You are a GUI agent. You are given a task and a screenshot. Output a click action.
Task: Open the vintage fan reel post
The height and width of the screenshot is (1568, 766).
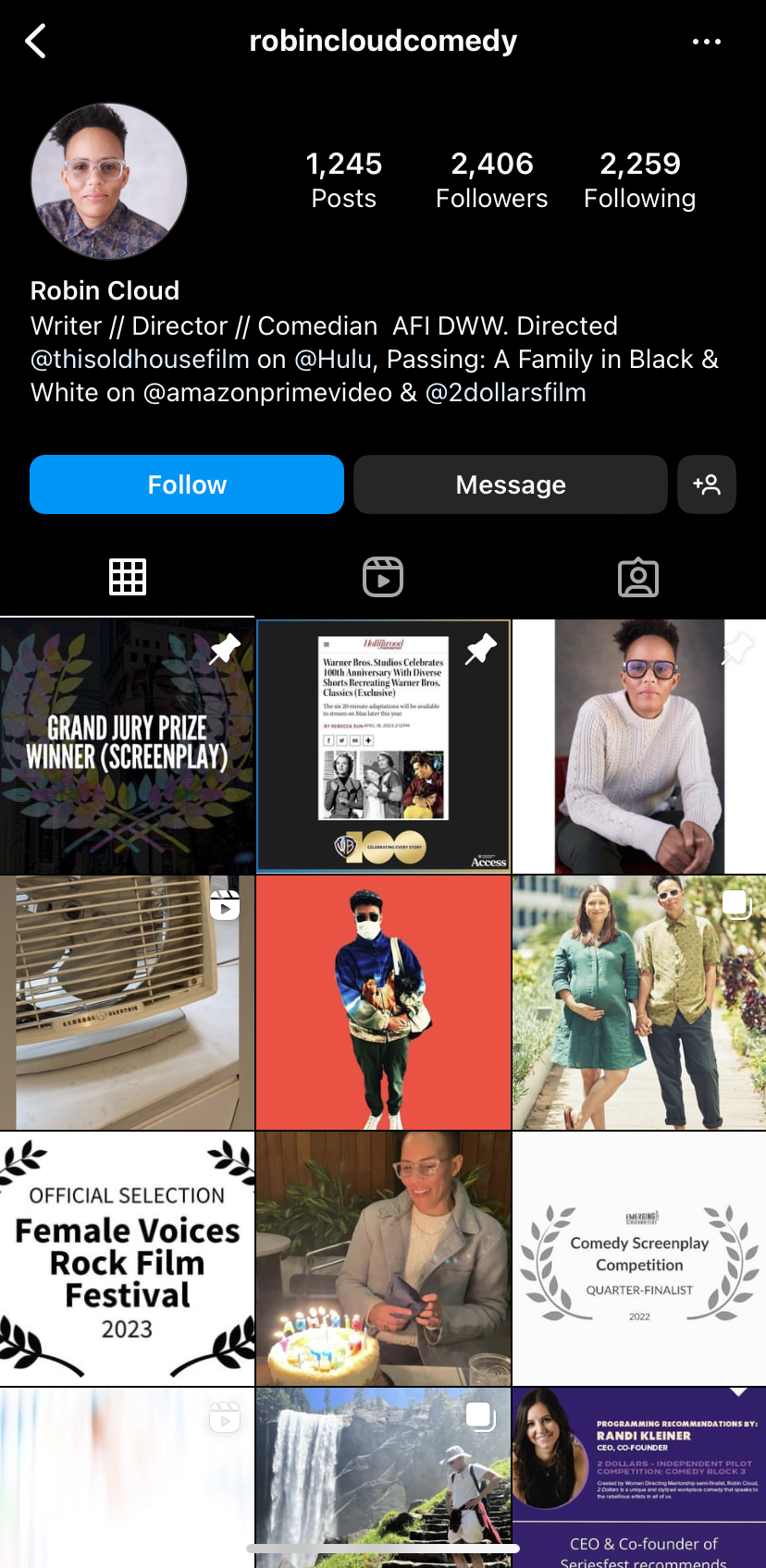[x=127, y=1003]
